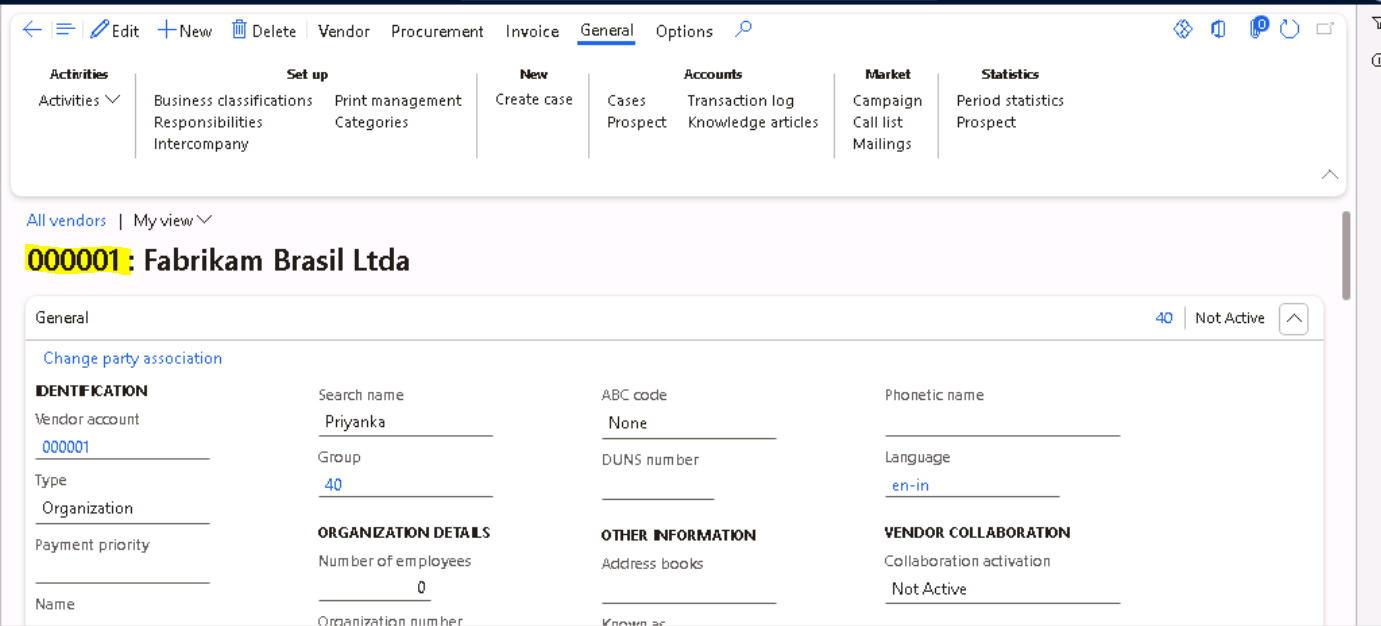Click the Fabrikam Brasil Ltda heading
This screenshot has width=1381, height=626.
coord(277,260)
